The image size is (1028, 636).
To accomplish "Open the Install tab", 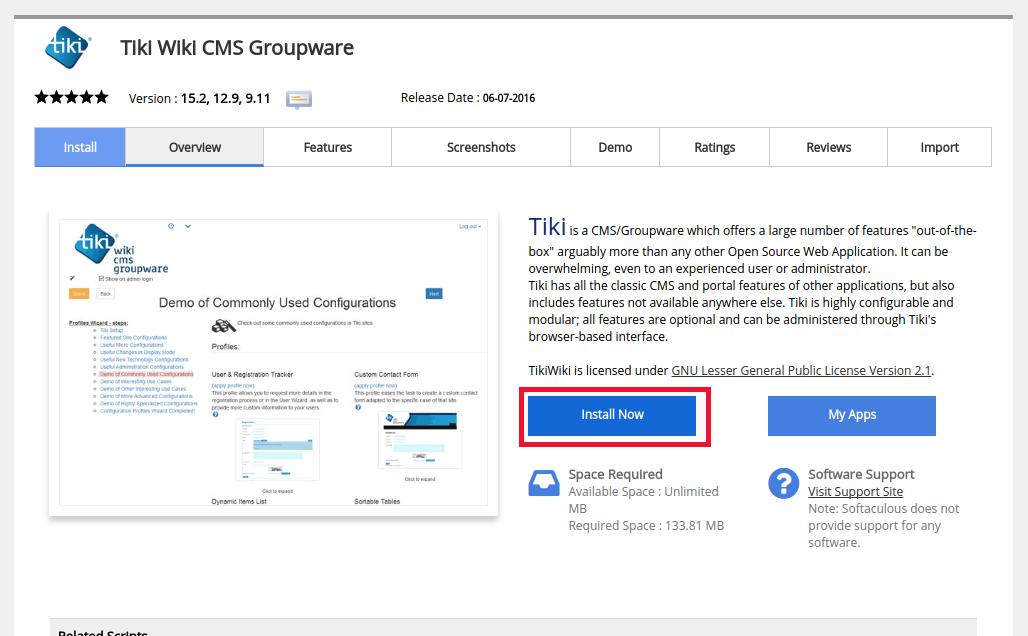I will coord(80,147).
